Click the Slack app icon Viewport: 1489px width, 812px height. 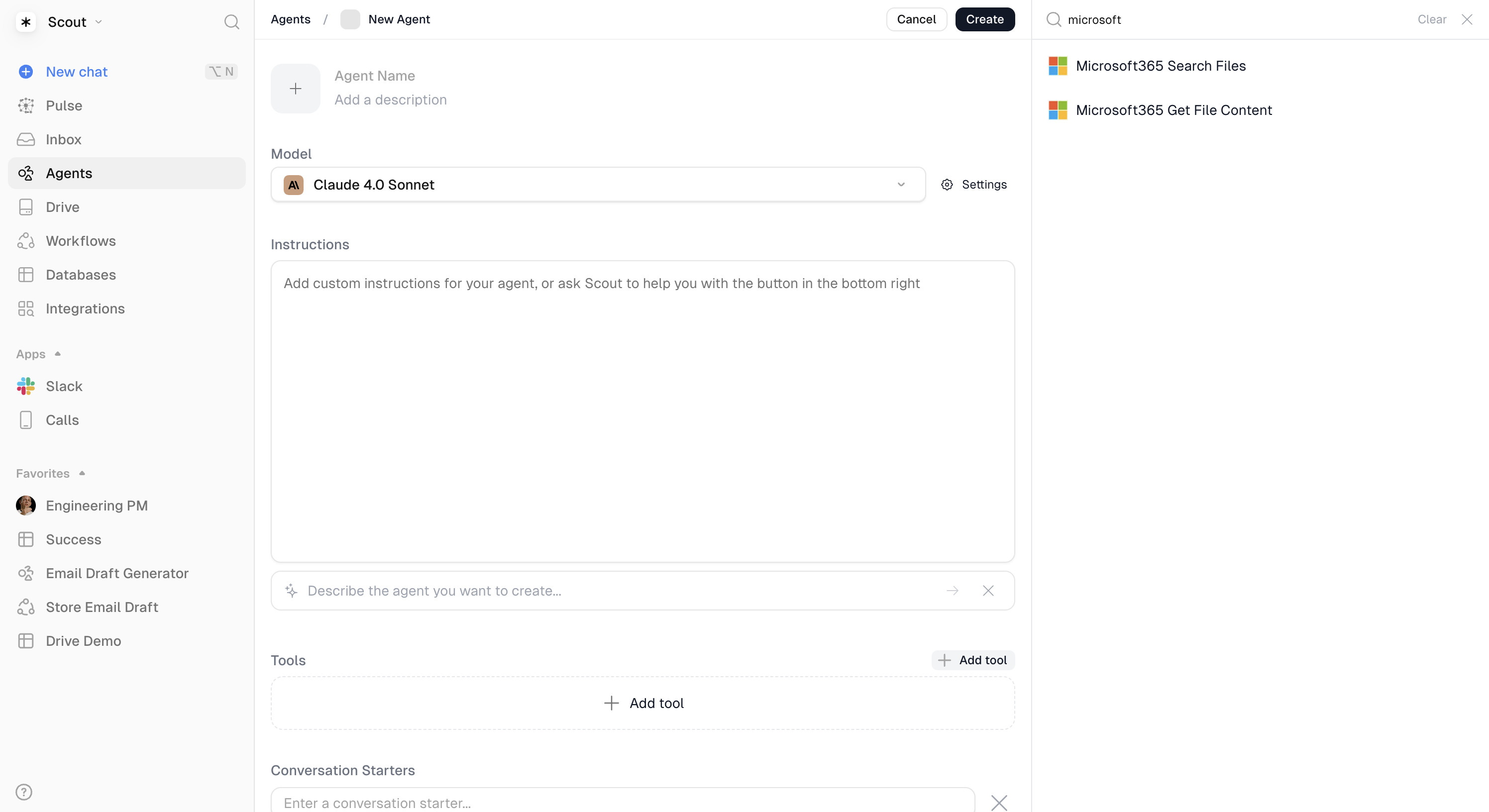[25, 386]
